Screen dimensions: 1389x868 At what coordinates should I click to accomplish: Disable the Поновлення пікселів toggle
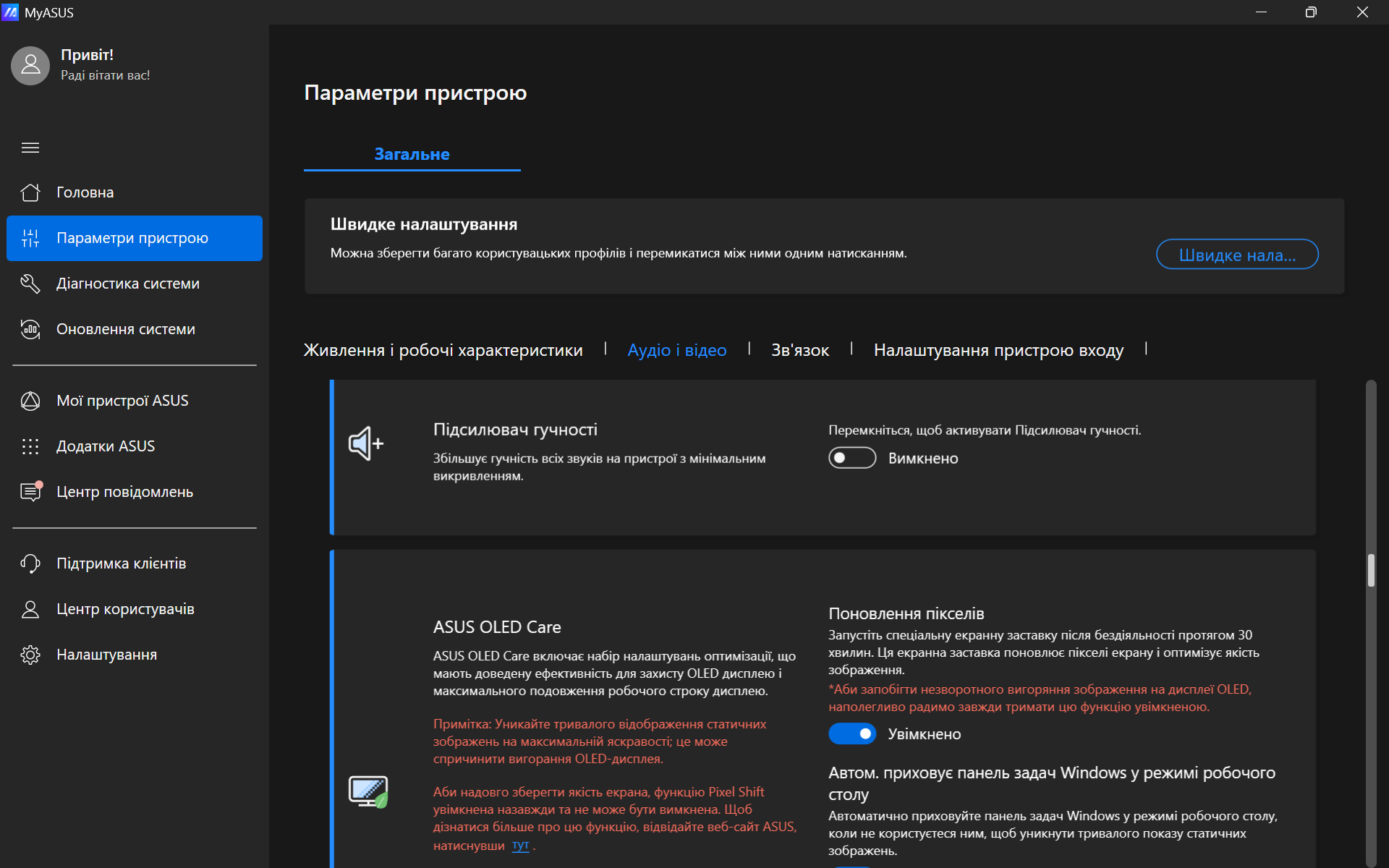(851, 733)
